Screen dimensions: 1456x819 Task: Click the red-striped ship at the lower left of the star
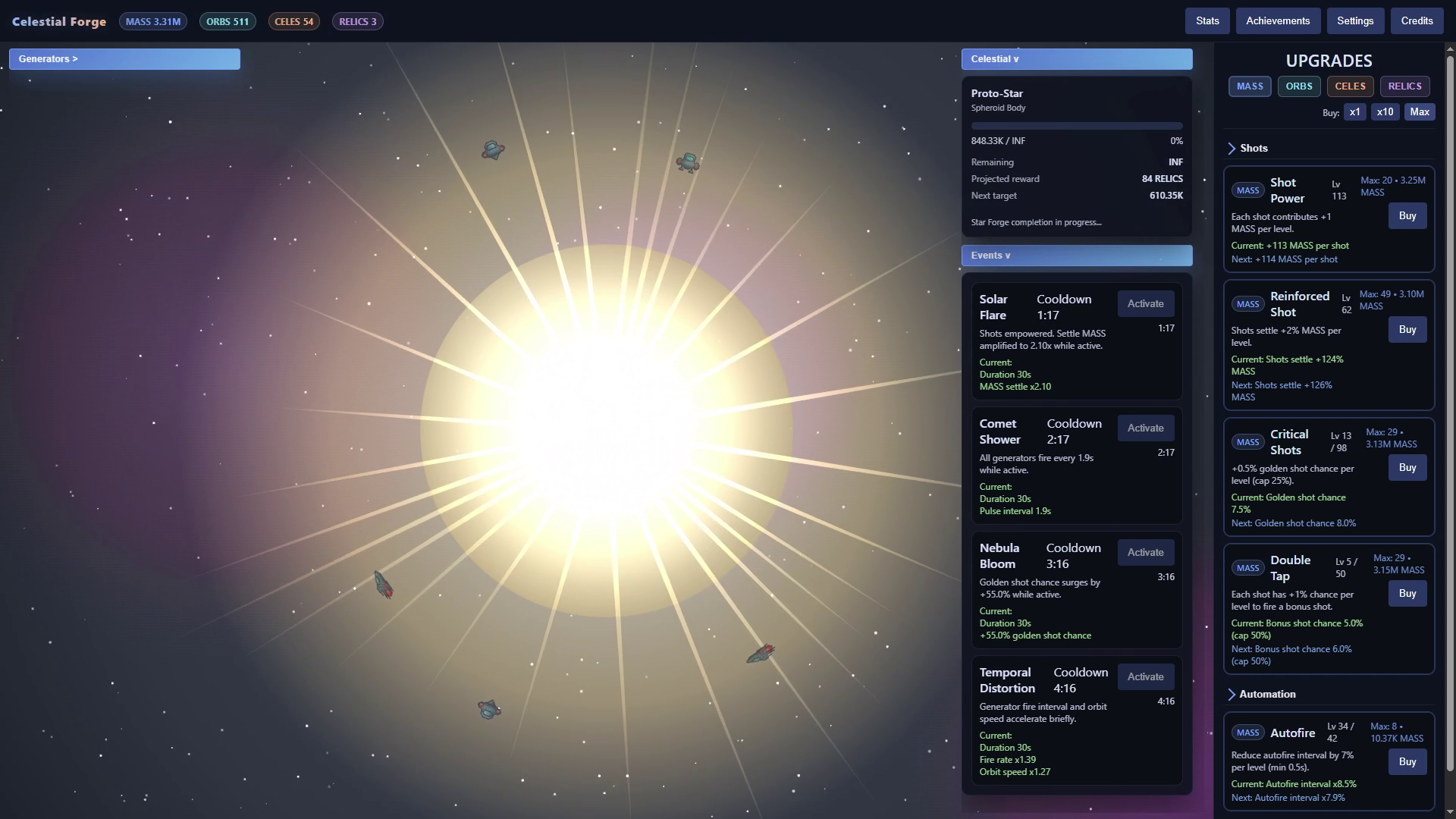click(383, 585)
